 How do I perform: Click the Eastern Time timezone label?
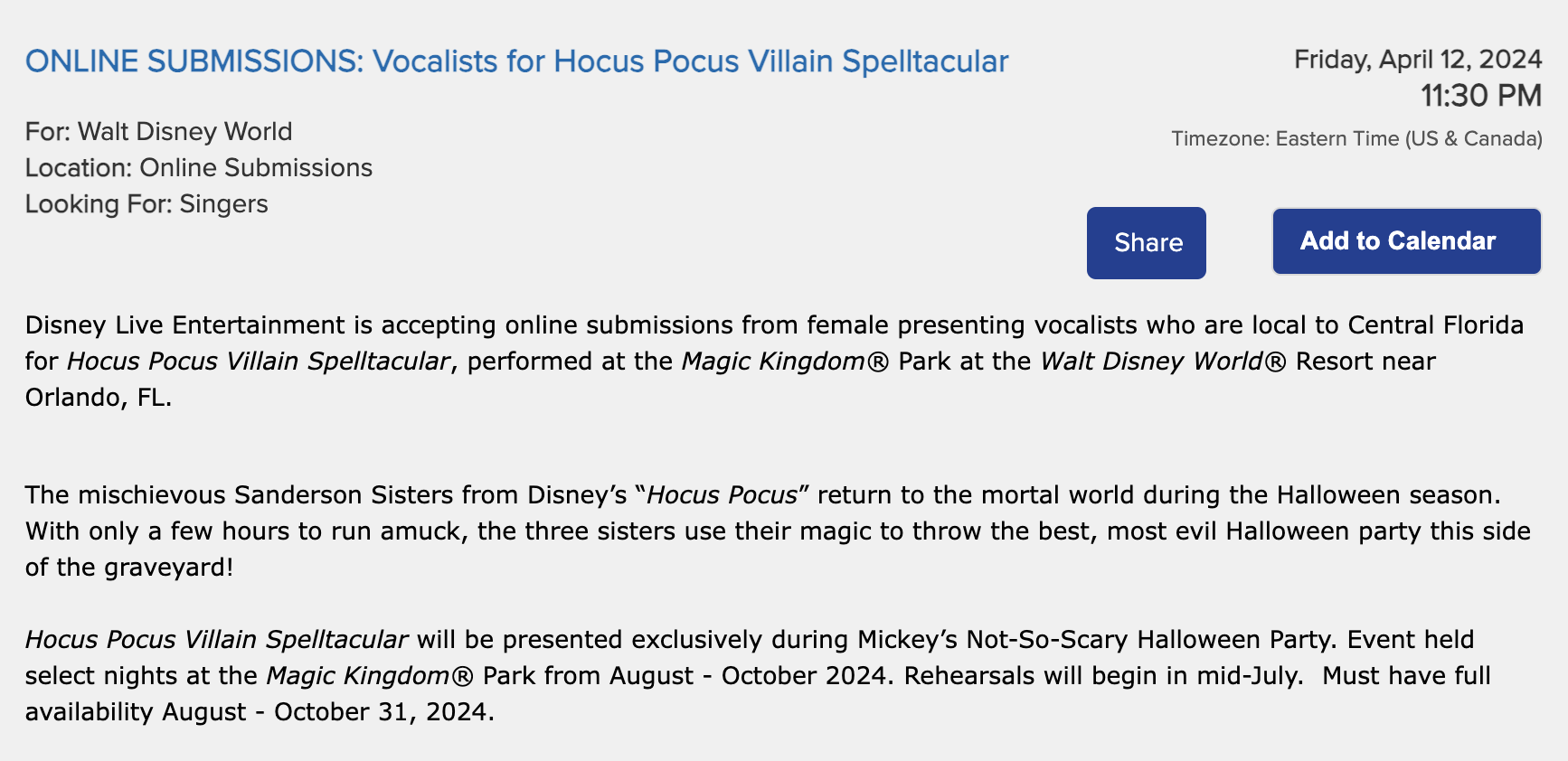pyautogui.click(x=1356, y=139)
